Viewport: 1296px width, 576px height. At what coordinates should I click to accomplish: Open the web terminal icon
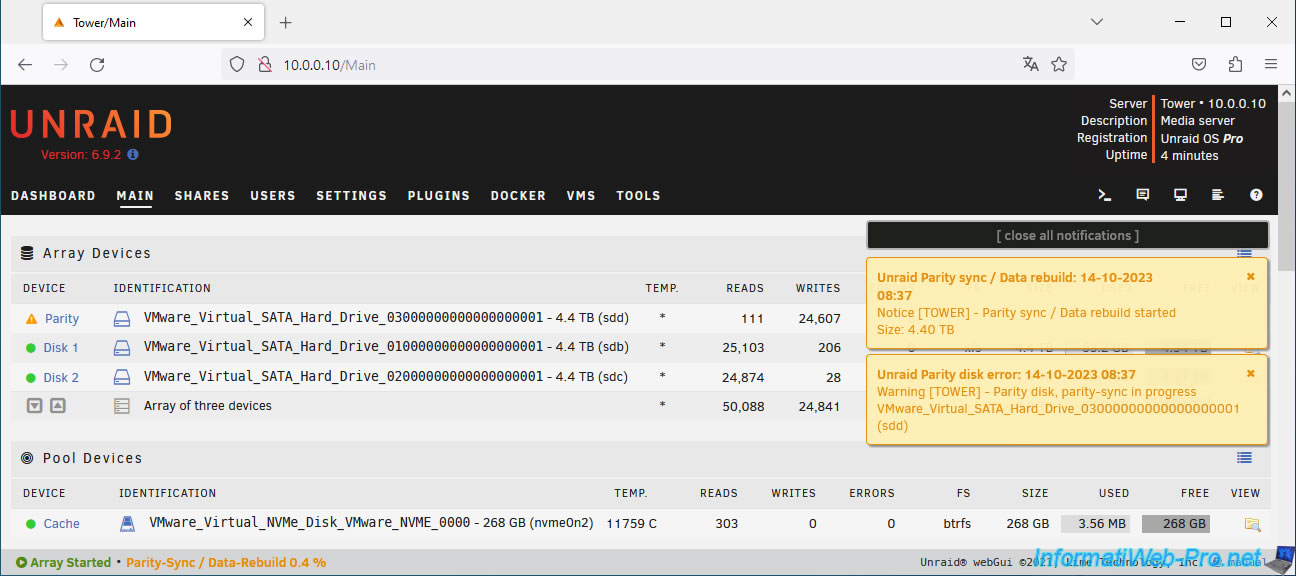click(1105, 195)
